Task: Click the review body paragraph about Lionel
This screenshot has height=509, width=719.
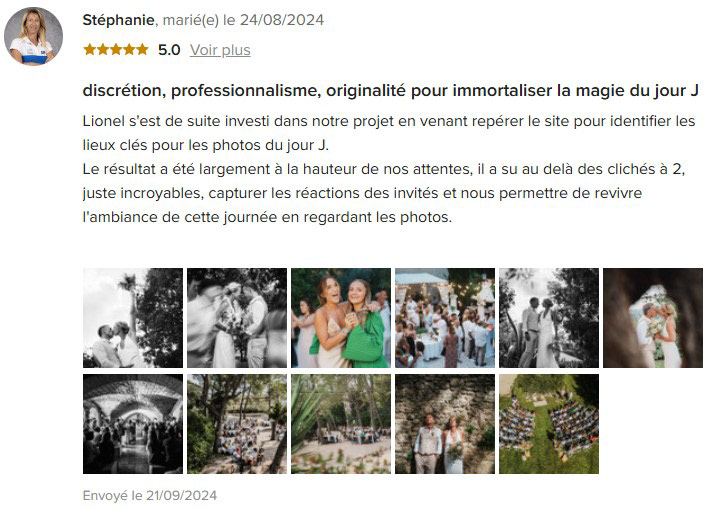Action: (x=389, y=169)
